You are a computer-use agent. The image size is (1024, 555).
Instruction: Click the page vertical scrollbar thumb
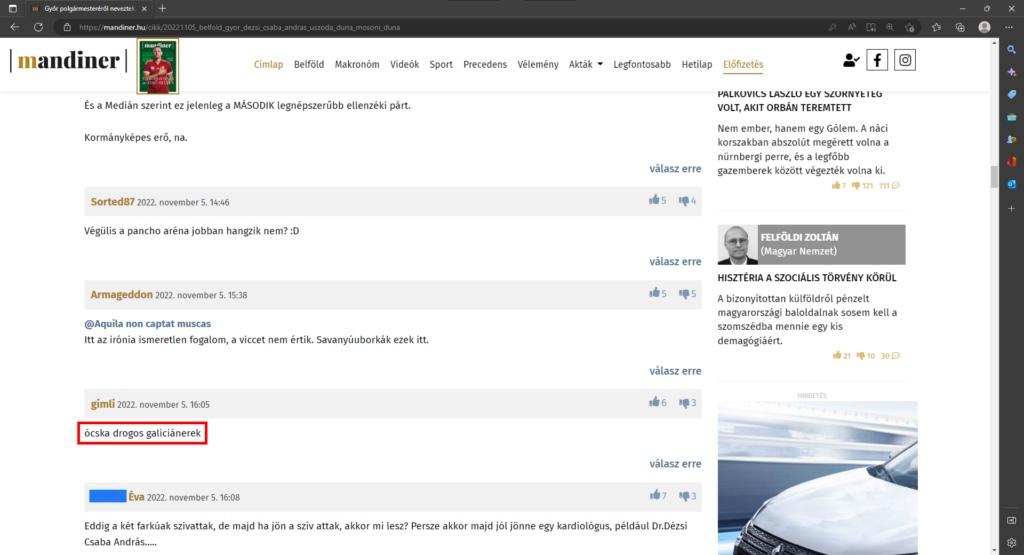tap(994, 177)
